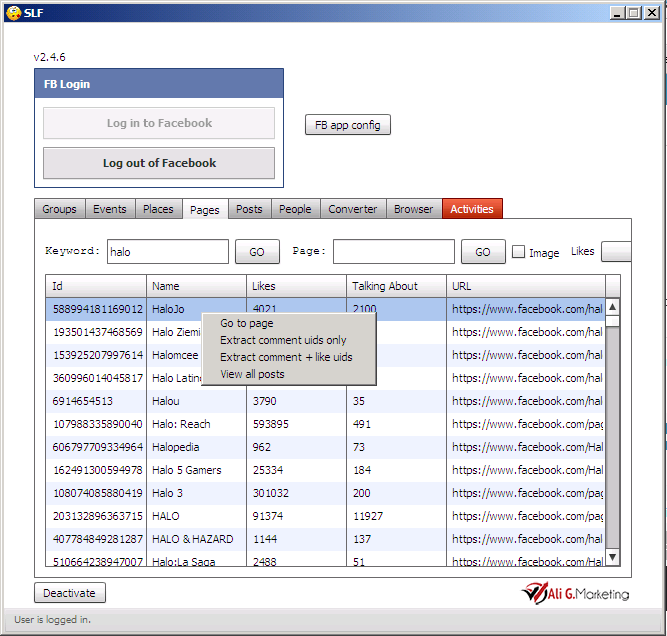Switch to the Posts tab
Viewport: 667px width, 636px height.
(249, 209)
